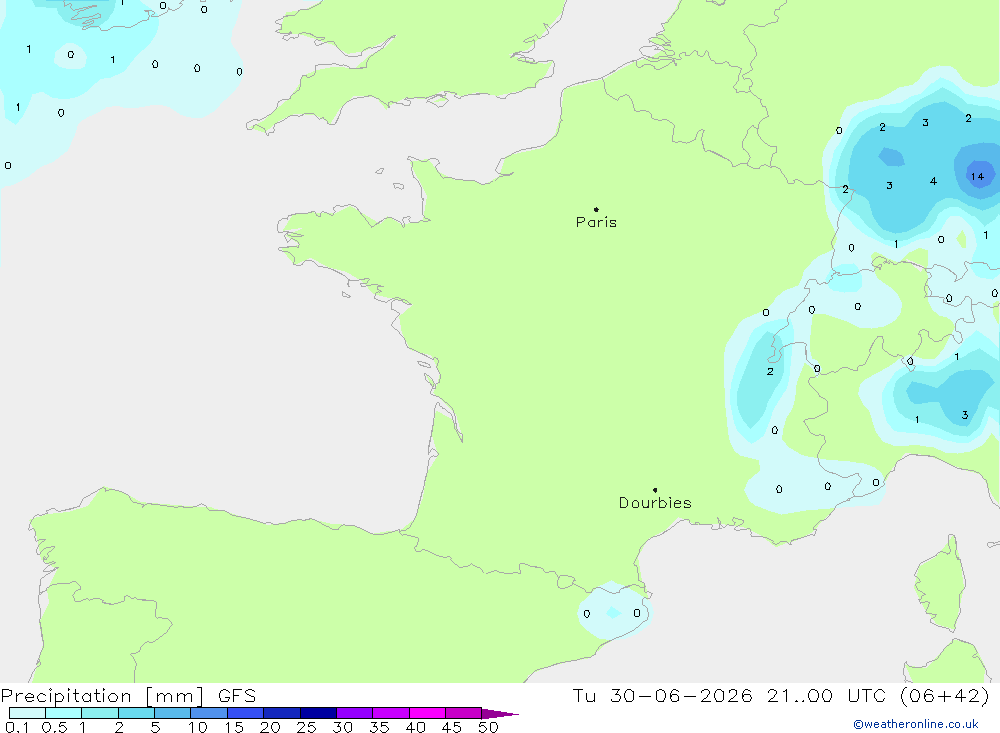This screenshot has height=733, width=1000.
Task: Click the Dourbies town label
Action: (x=655, y=503)
